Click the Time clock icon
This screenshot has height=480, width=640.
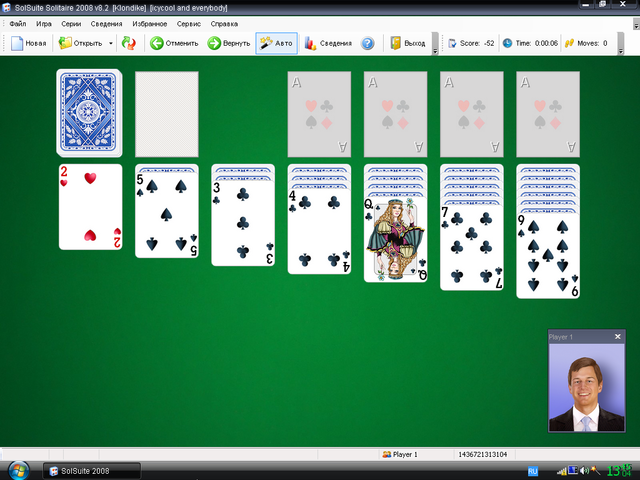507,43
